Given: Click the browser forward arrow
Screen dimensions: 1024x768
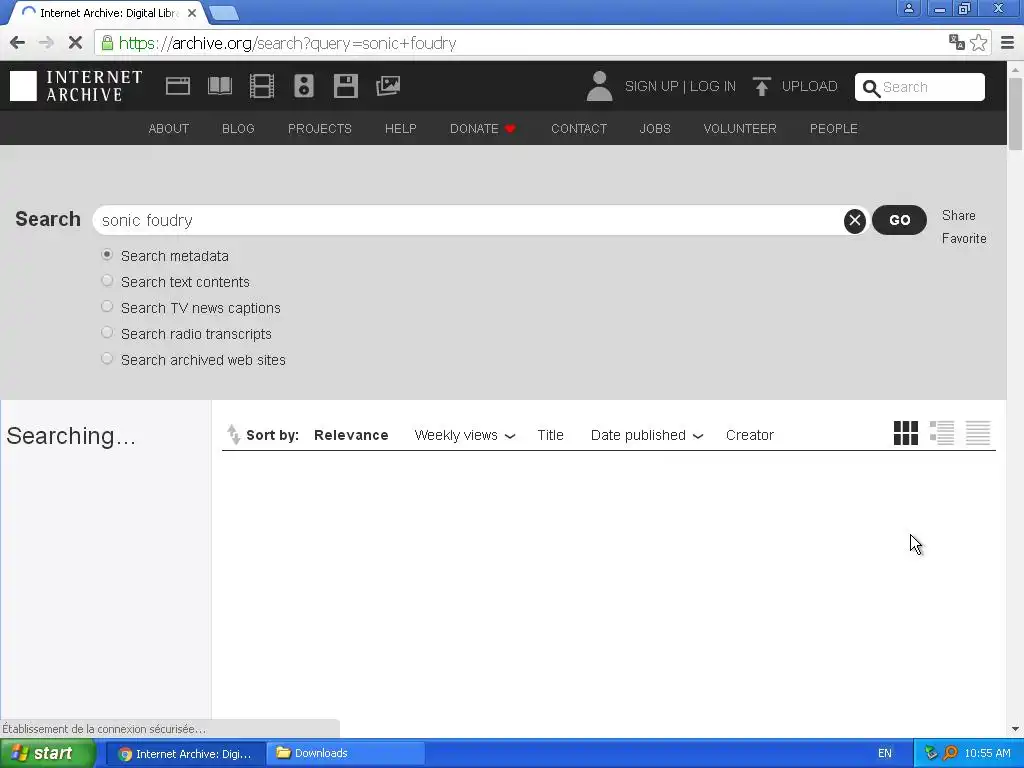Looking at the screenshot, I should [x=46, y=43].
